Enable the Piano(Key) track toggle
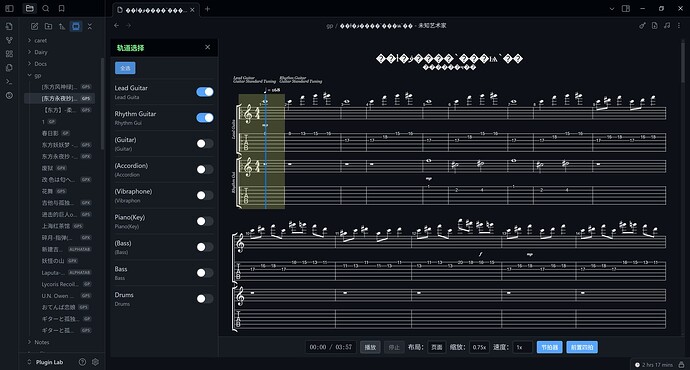The height and width of the screenshot is (370, 690). point(205,221)
